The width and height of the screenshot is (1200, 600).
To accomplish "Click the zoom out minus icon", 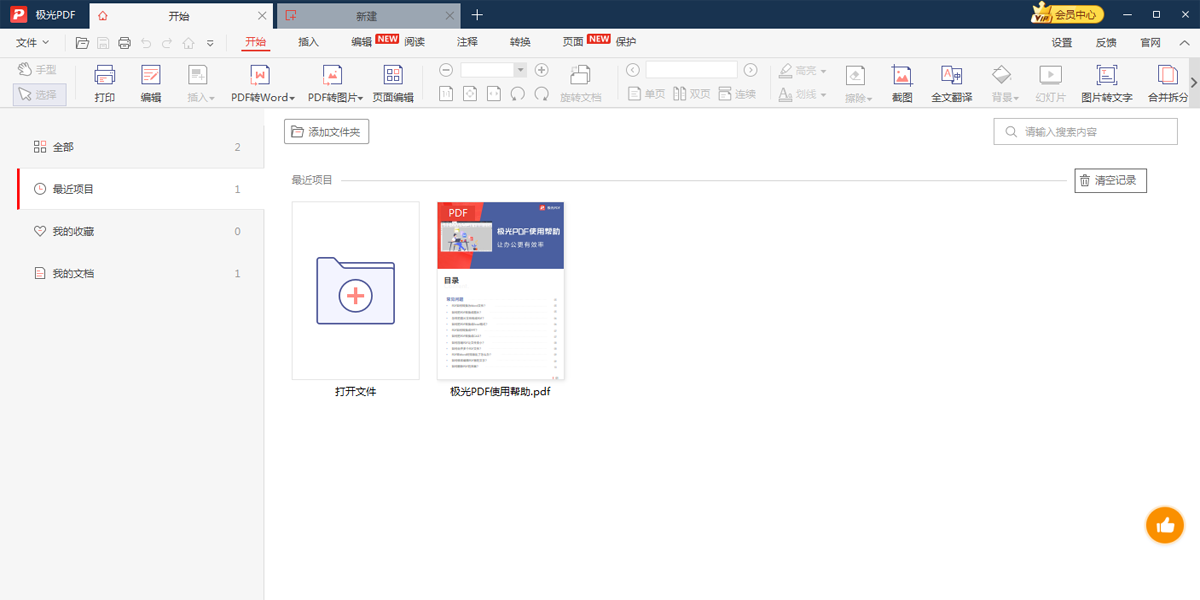I will (446, 70).
